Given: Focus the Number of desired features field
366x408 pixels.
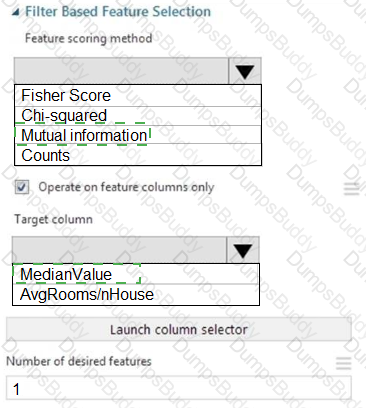Looking at the screenshot, I should pos(179,388).
